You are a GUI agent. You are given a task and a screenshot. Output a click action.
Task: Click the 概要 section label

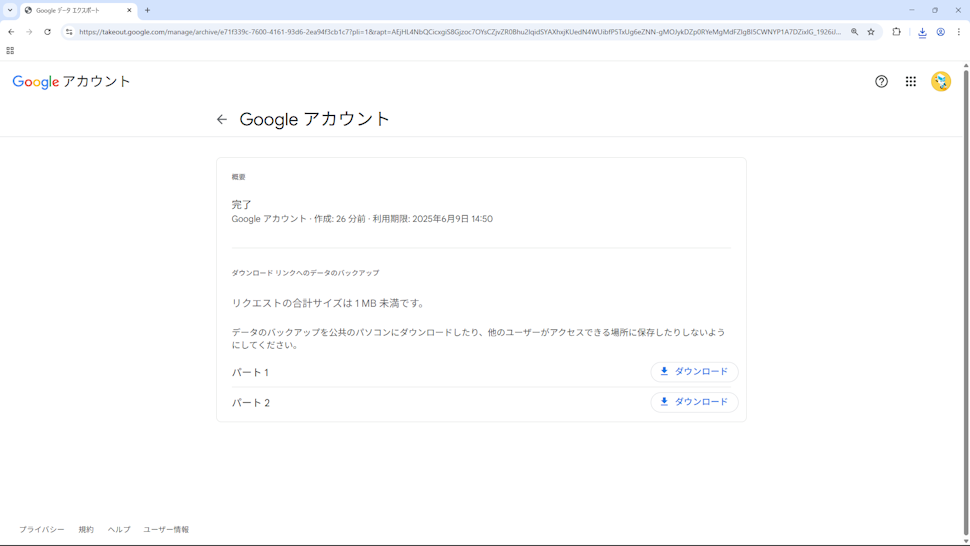[x=238, y=177]
